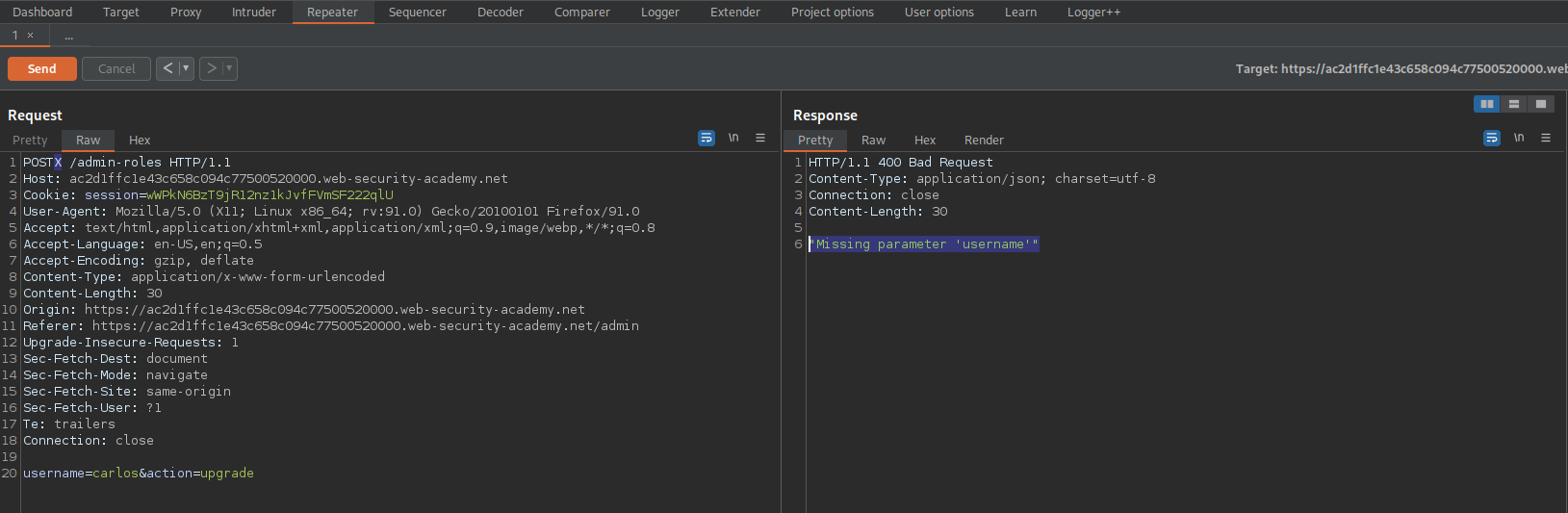Click POSTX method in request line
Screen dimensions: 1568x513
42,163
